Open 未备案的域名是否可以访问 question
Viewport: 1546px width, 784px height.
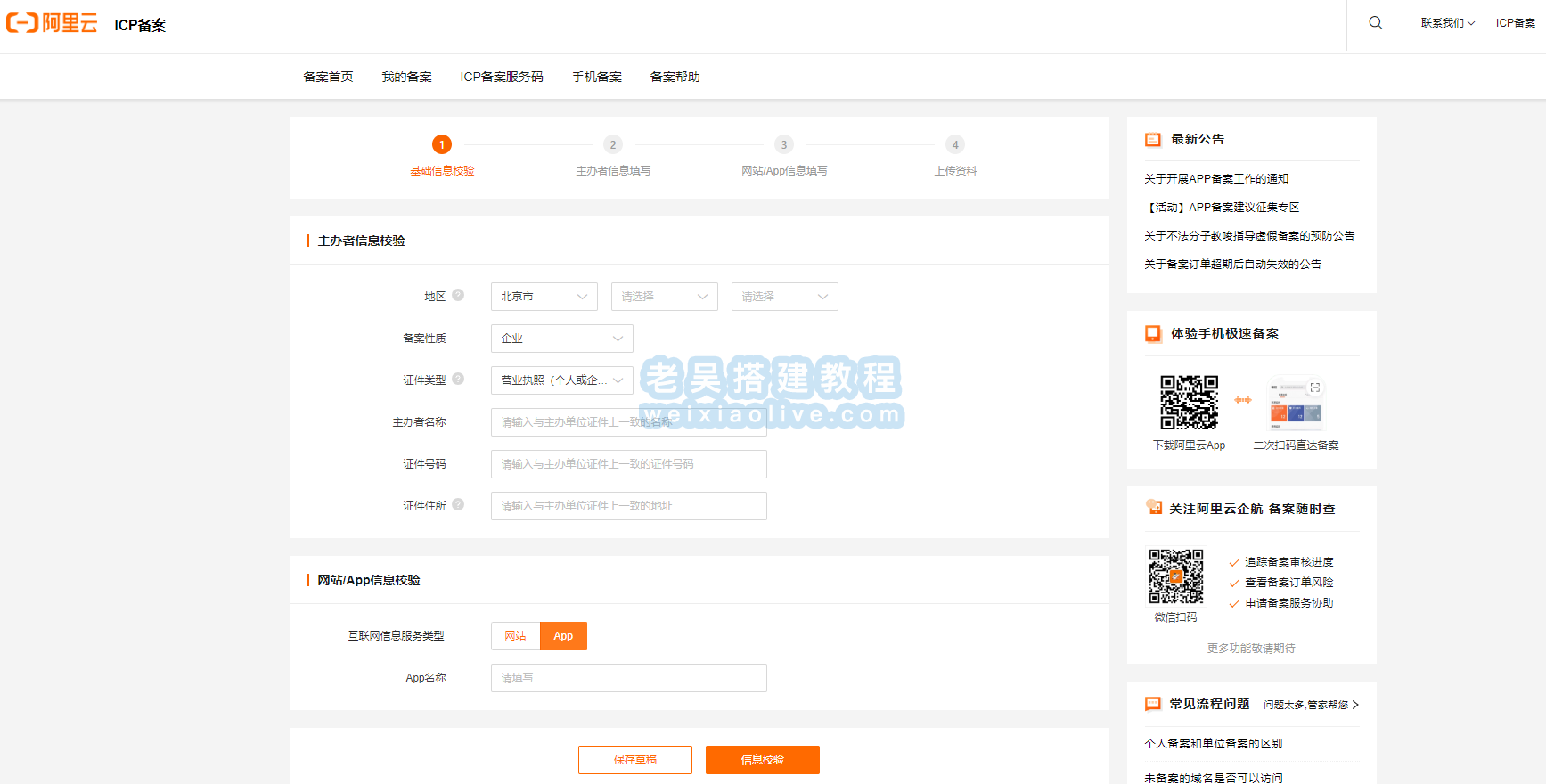(x=1214, y=778)
